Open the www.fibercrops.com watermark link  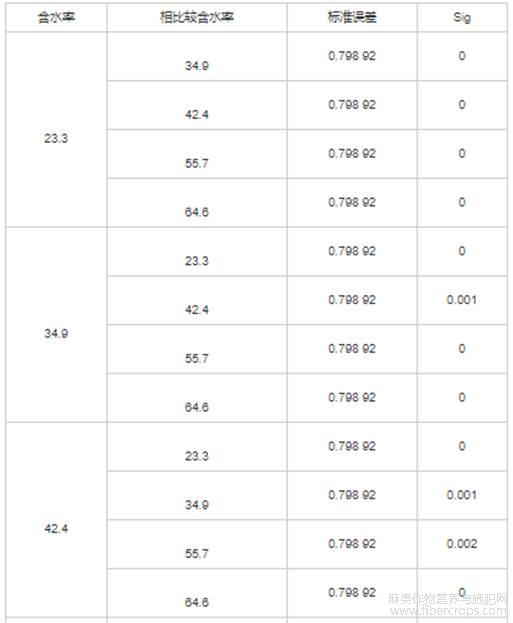click(448, 610)
